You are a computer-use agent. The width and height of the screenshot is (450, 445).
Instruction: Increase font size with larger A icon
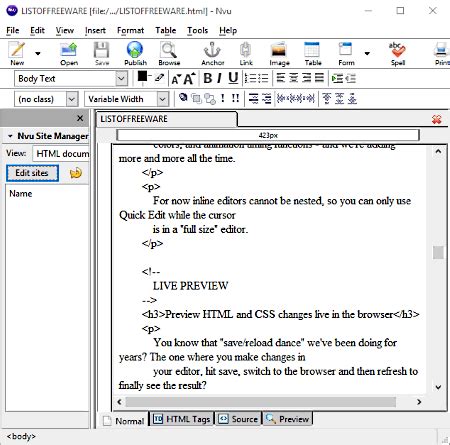coord(189,79)
